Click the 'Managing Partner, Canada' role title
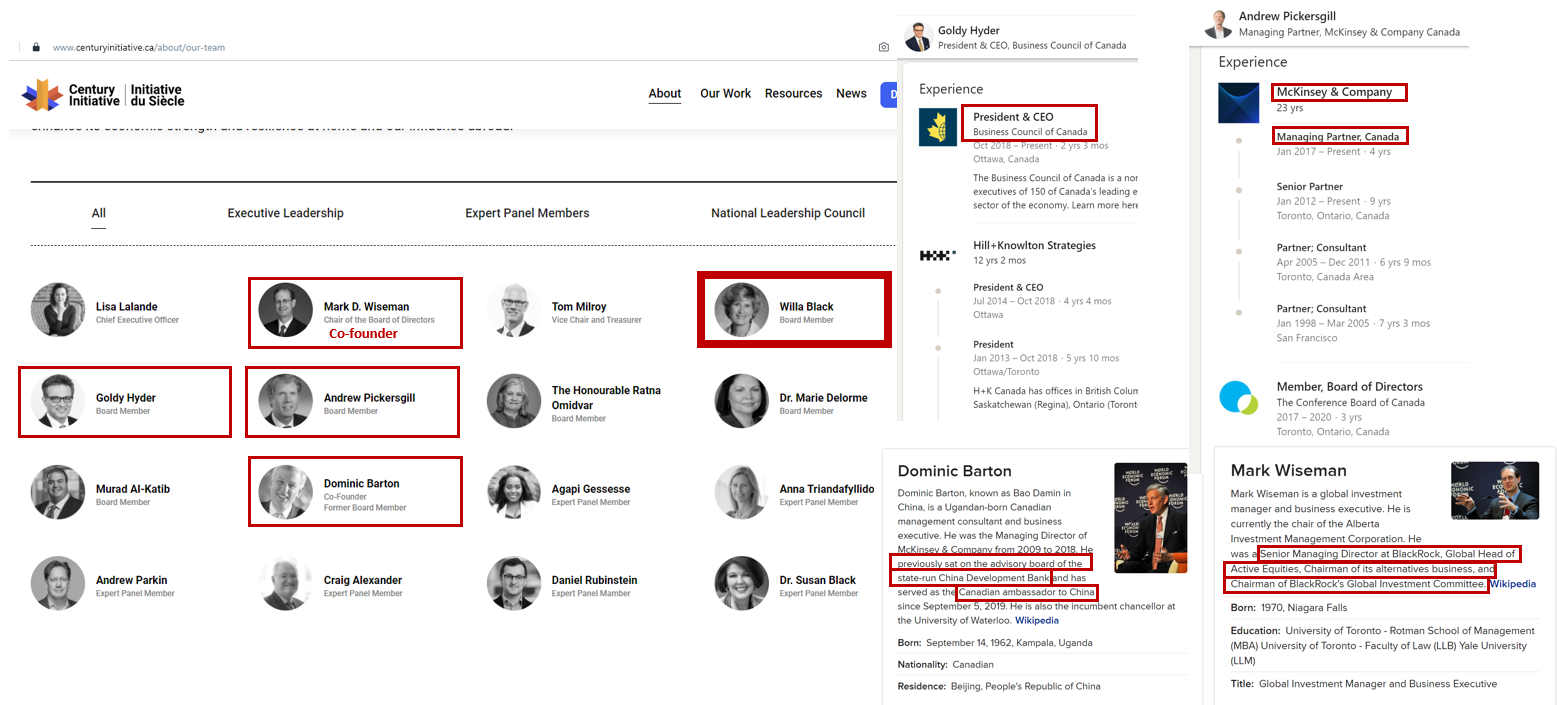Image resolution: width=1557 pixels, height=705 pixels. pos(1338,136)
